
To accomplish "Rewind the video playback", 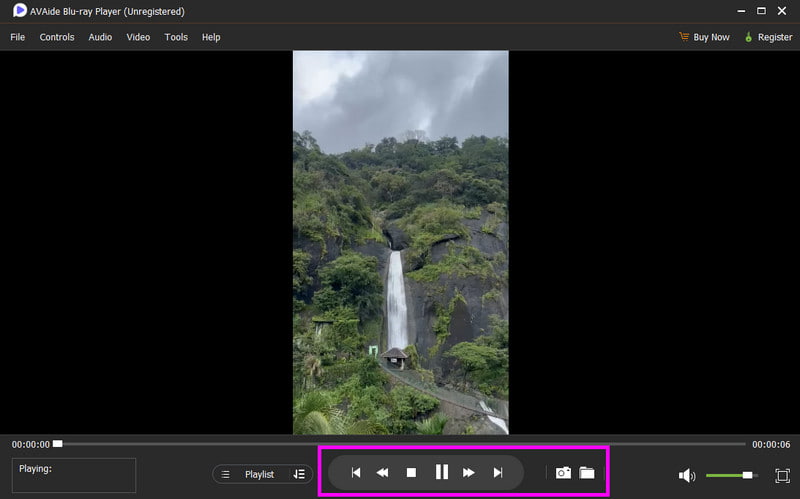I will coord(382,473).
